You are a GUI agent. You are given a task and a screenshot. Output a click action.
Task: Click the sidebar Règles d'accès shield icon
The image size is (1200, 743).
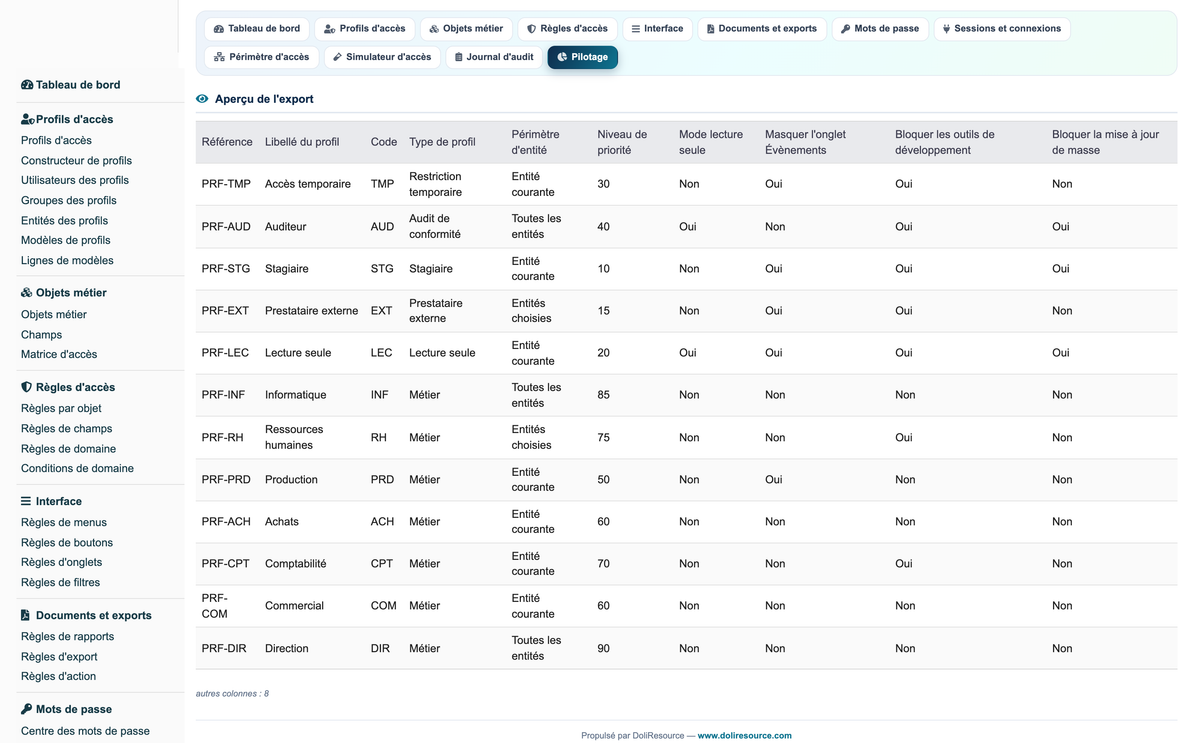pos(27,387)
